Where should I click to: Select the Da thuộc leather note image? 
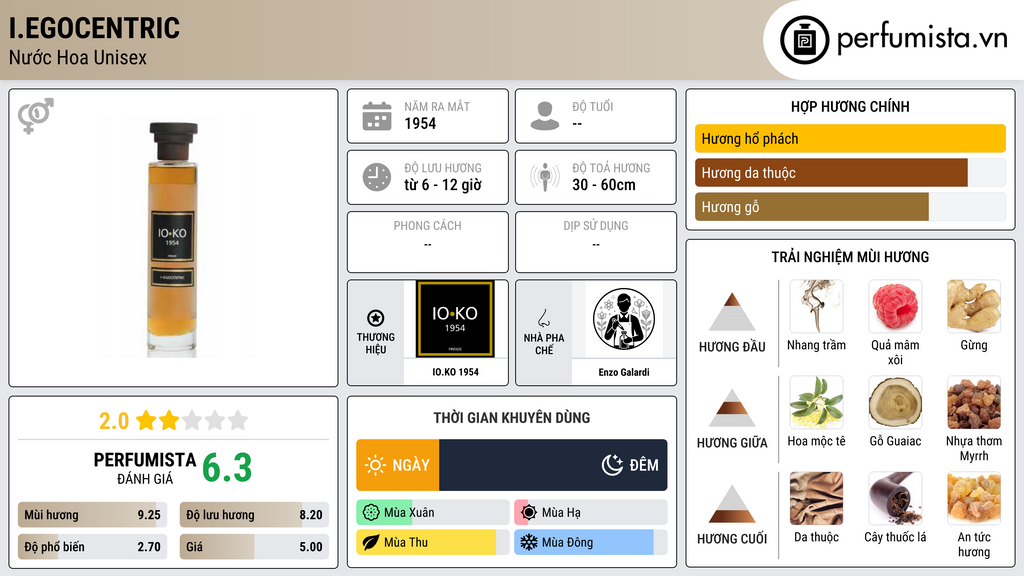click(816, 498)
